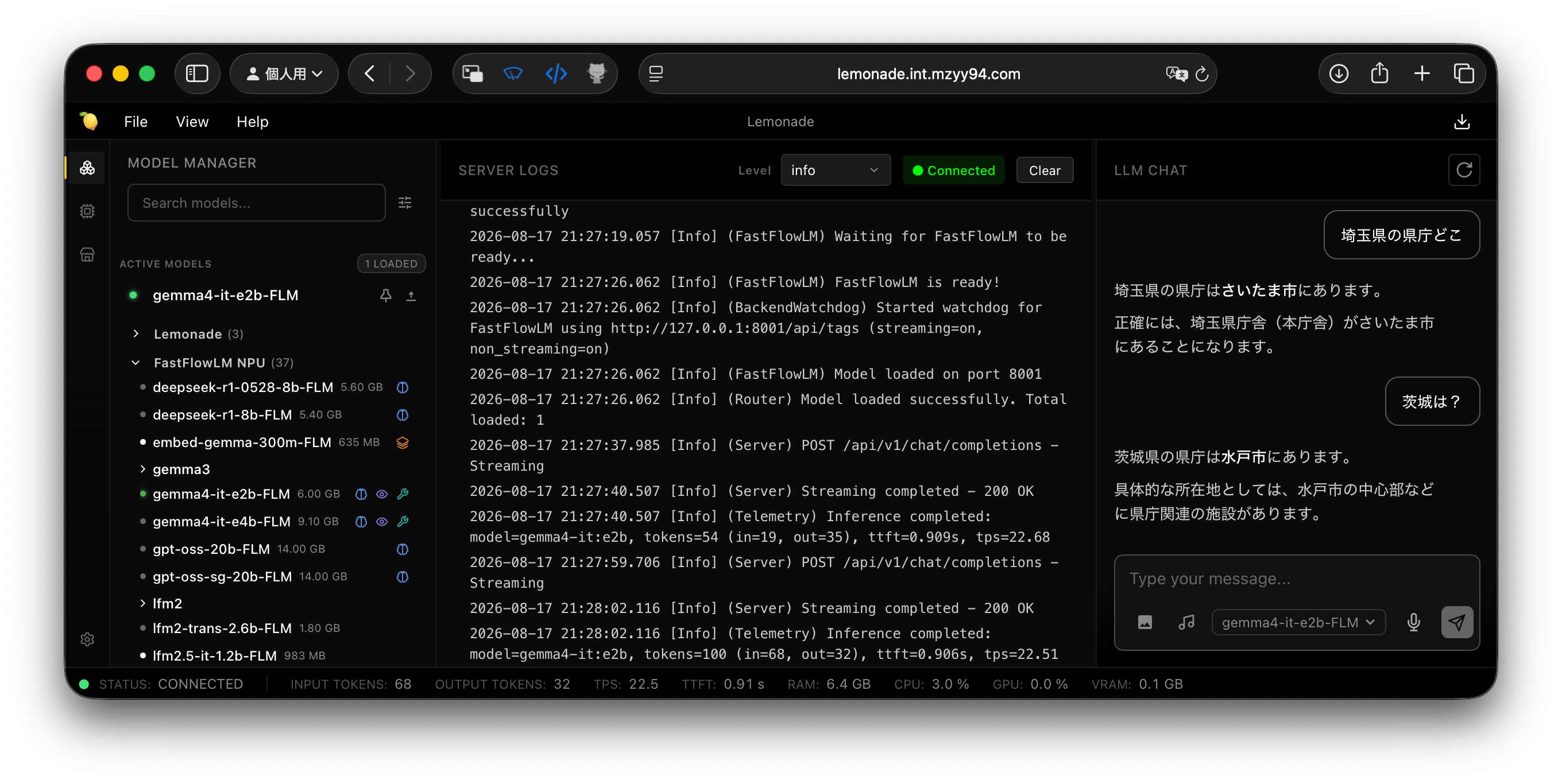Open the Help menu
Viewport: 1562px width, 784px height.
(x=252, y=122)
